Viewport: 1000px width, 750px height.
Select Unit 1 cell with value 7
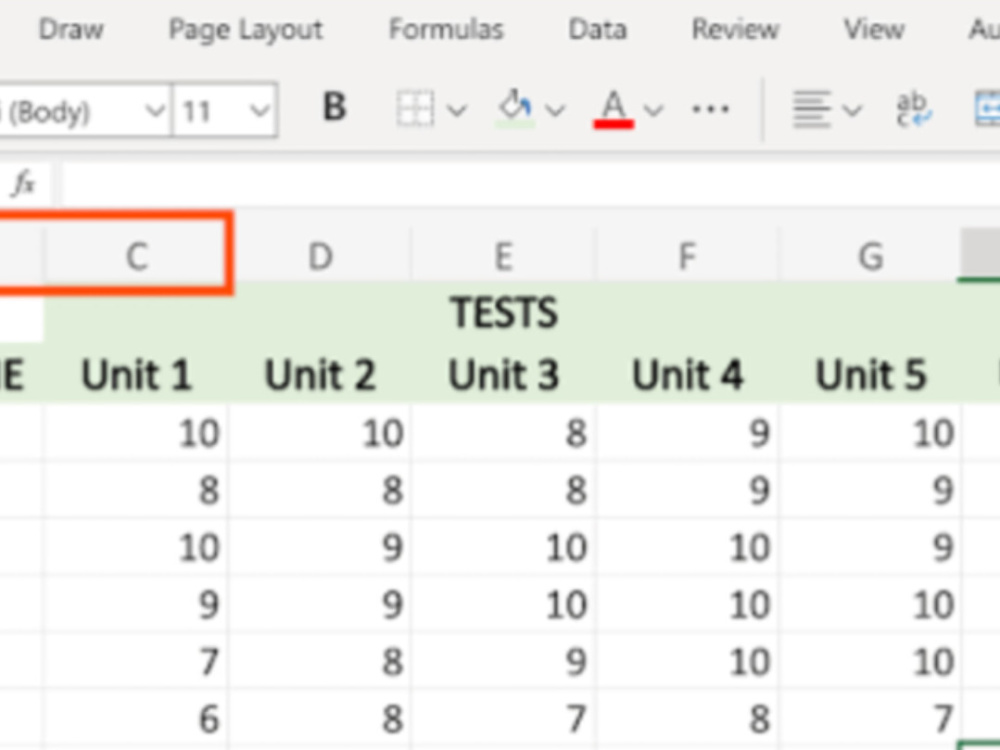coord(136,661)
